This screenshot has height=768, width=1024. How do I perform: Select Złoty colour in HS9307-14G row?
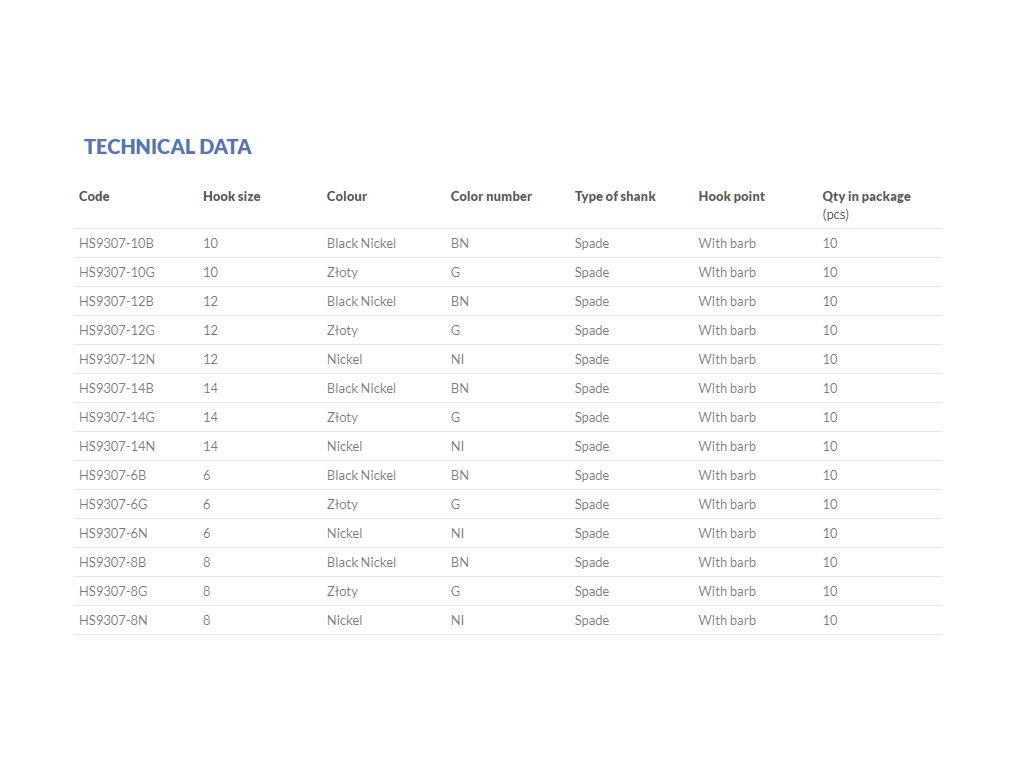pyautogui.click(x=342, y=417)
